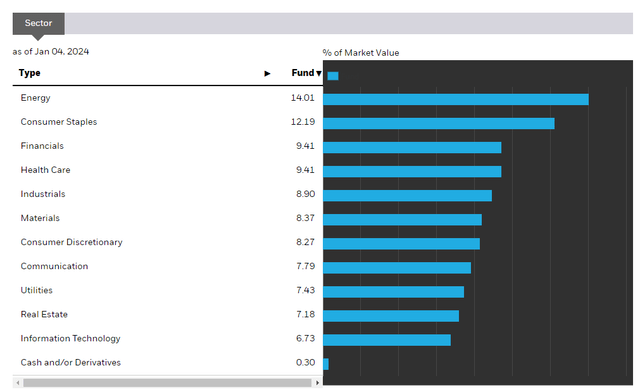
Task: Click the % of Market Value label
Action: (361, 53)
